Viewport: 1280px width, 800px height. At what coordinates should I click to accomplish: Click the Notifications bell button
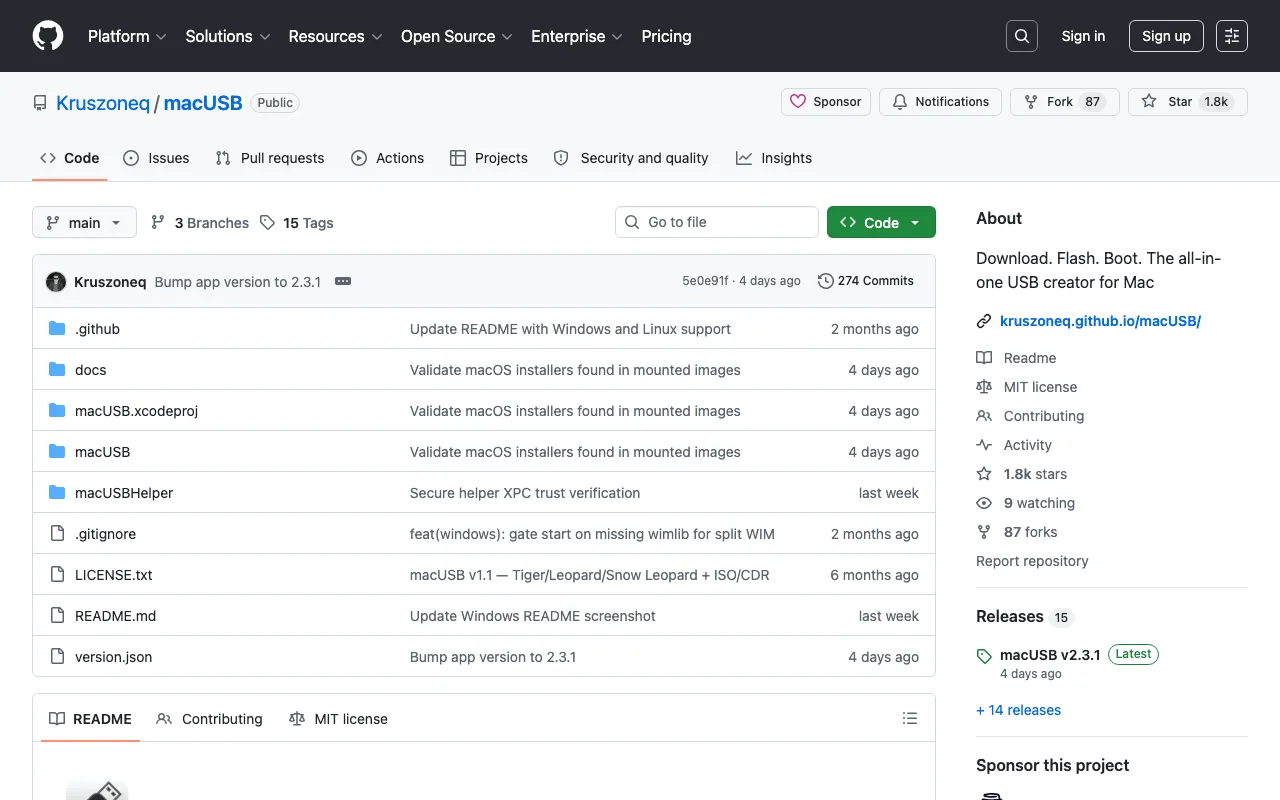click(x=940, y=102)
